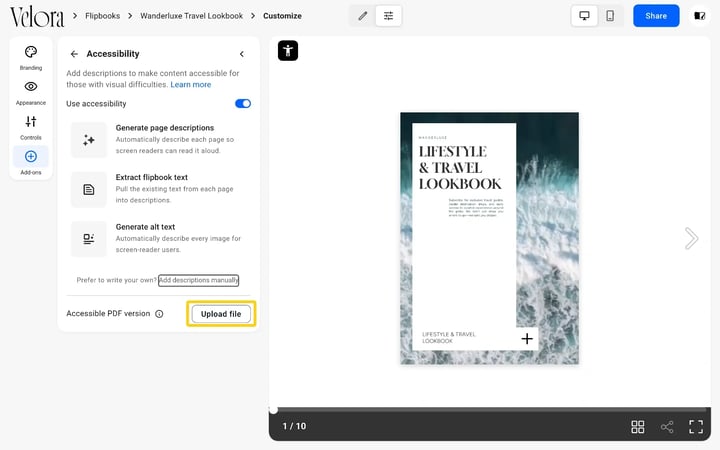
Task: Switch to mobile preview
Action: tap(610, 16)
